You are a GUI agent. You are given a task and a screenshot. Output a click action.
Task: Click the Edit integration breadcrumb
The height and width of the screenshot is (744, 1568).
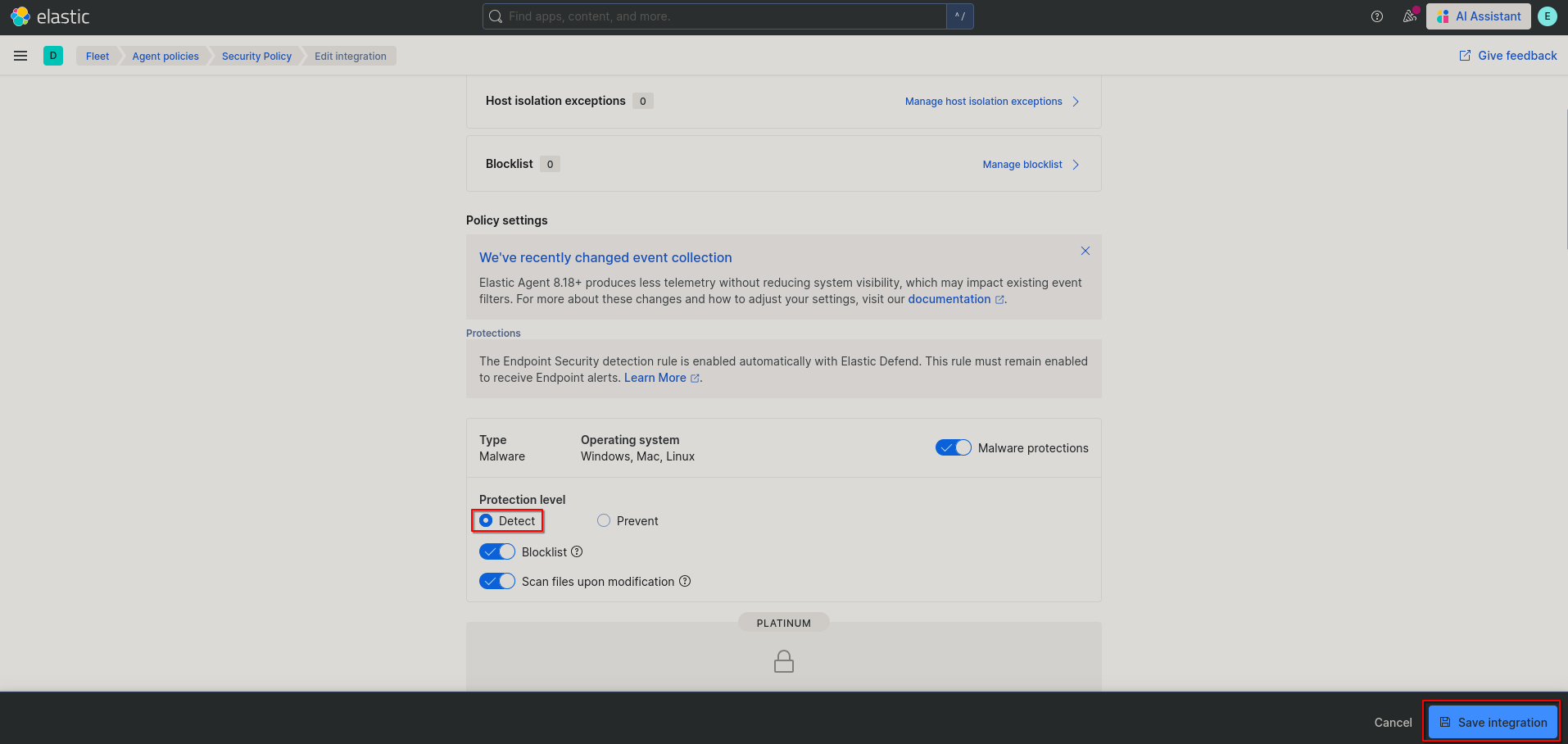point(351,56)
